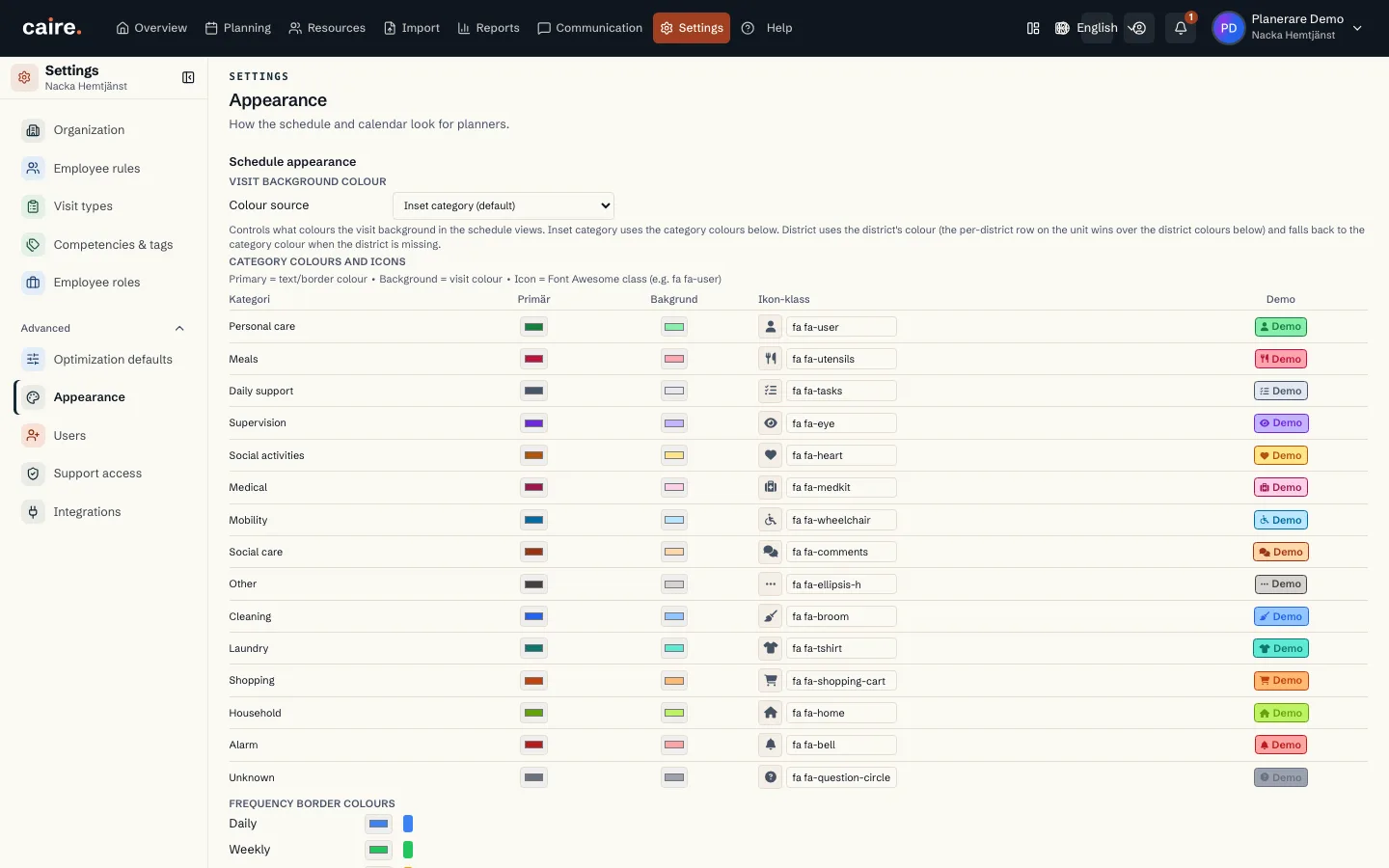
Task: Click the Alarm row Demo badge
Action: pos(1281,746)
